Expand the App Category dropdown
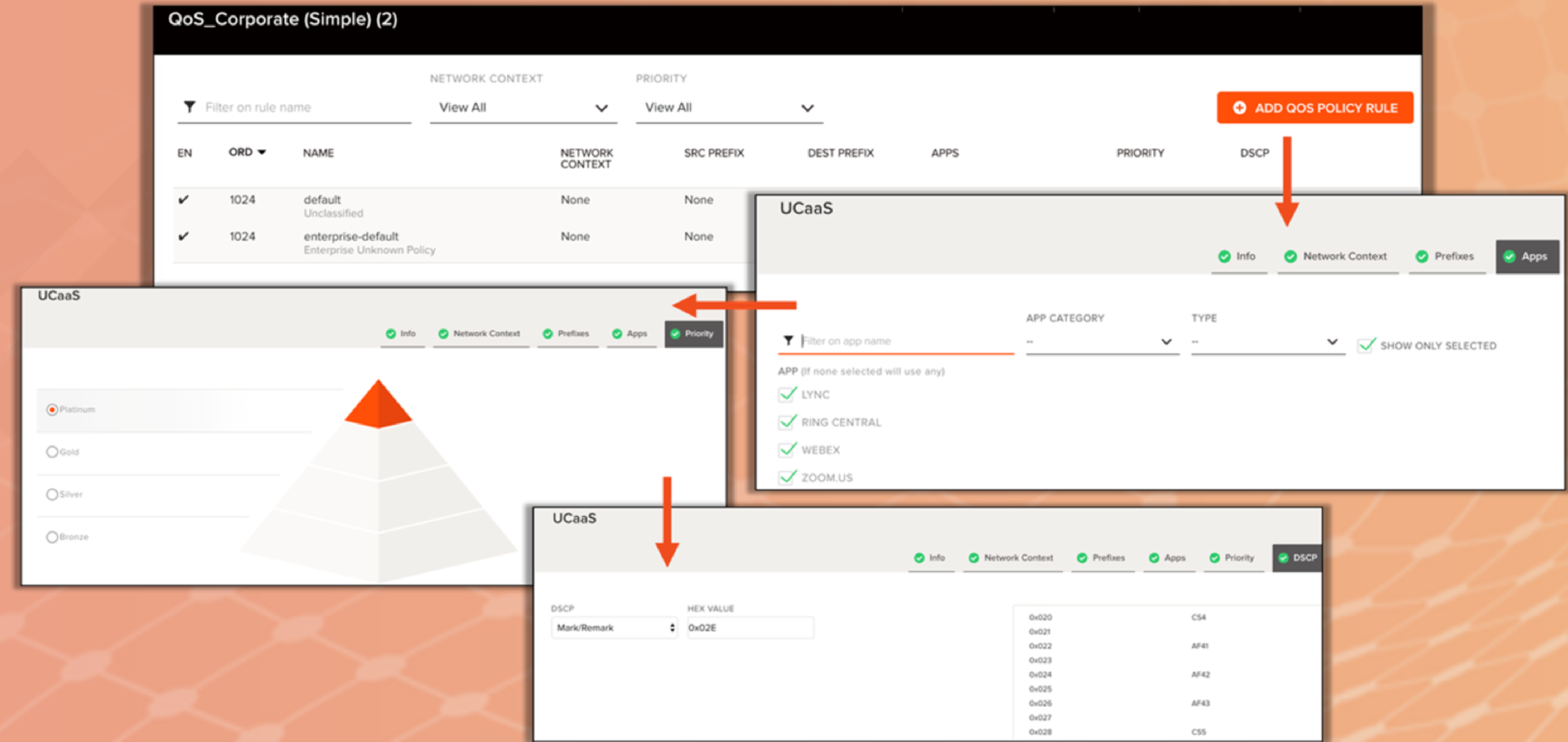Screen dimensions: 1568x742 click(1102, 341)
